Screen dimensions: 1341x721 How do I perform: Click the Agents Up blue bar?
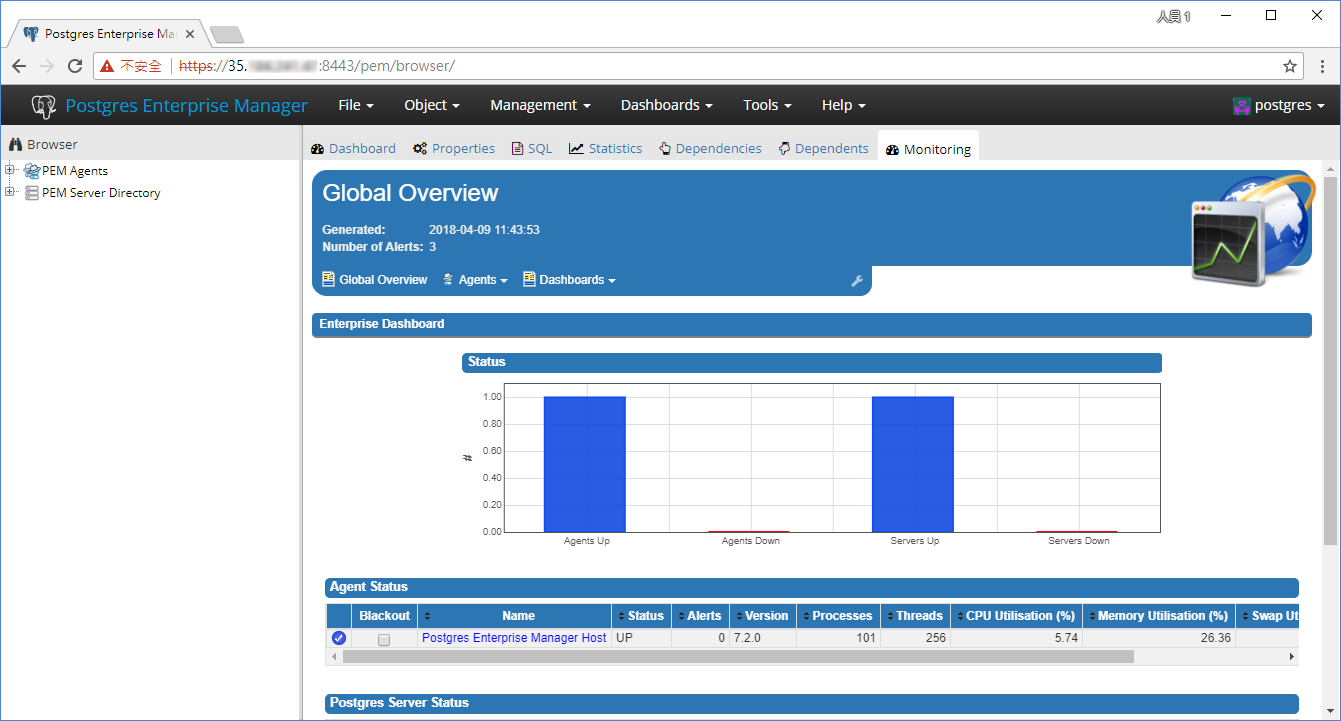pos(585,464)
